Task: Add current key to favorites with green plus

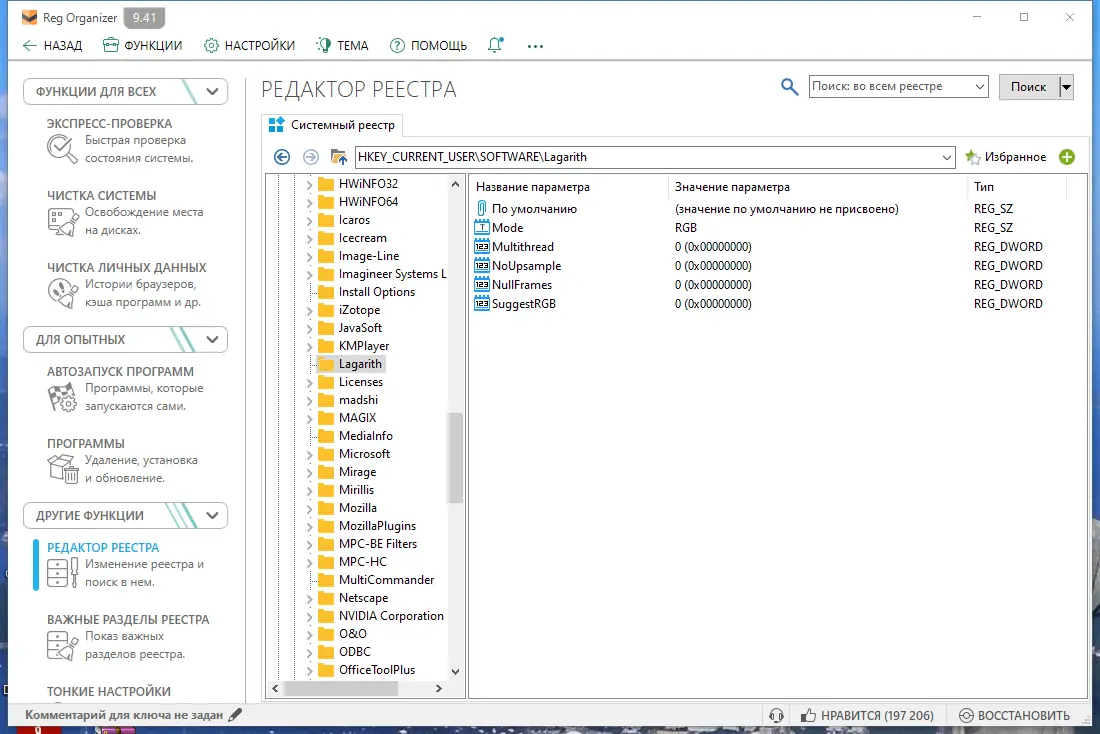Action: (1067, 157)
